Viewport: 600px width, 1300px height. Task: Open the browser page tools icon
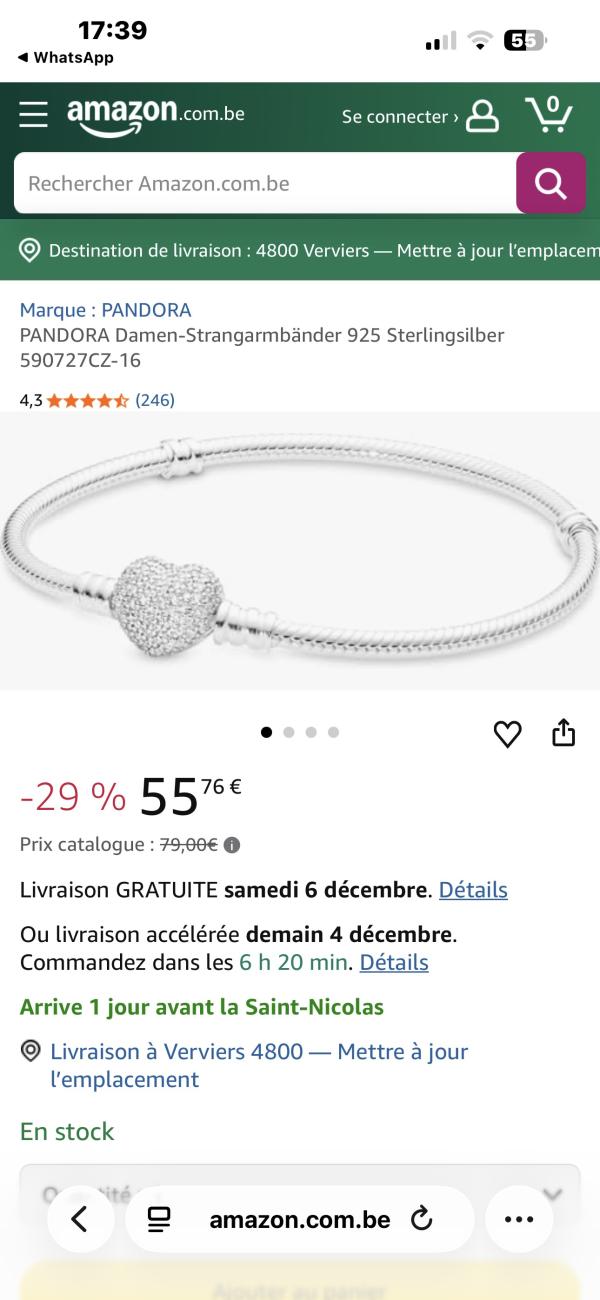point(158,1219)
